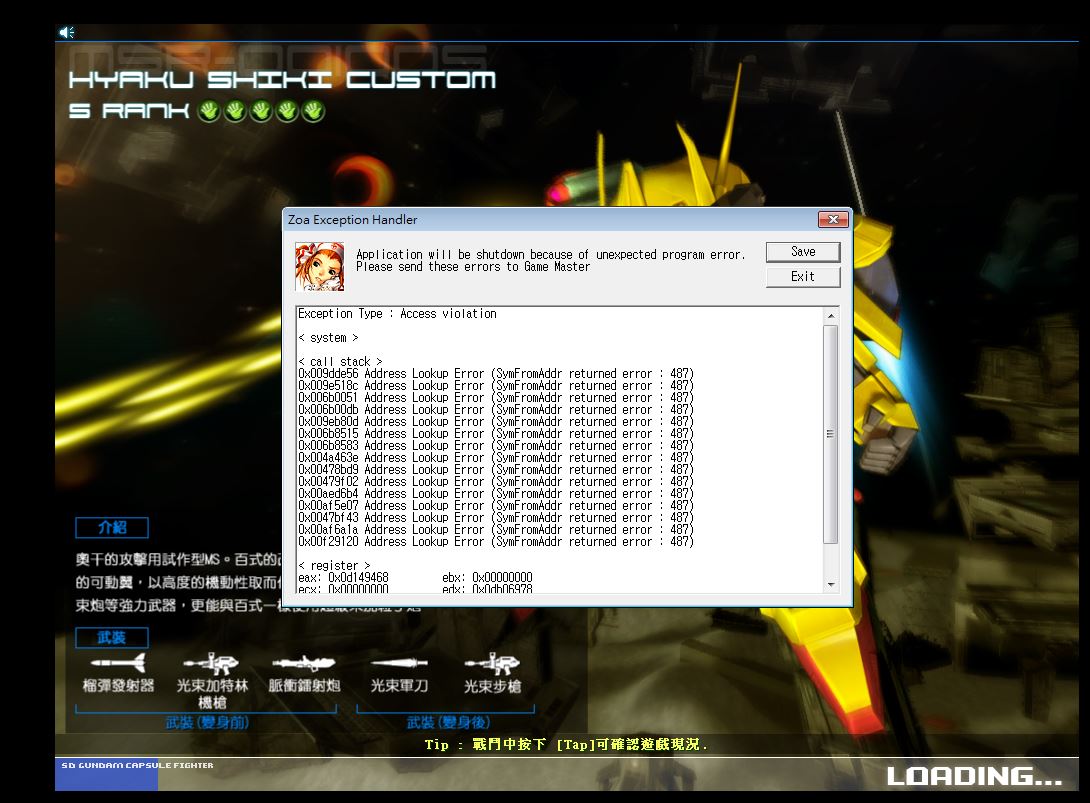The width and height of the screenshot is (1090, 803).
Task: Click the LOADING... text
Action: pyautogui.click(x=974, y=777)
